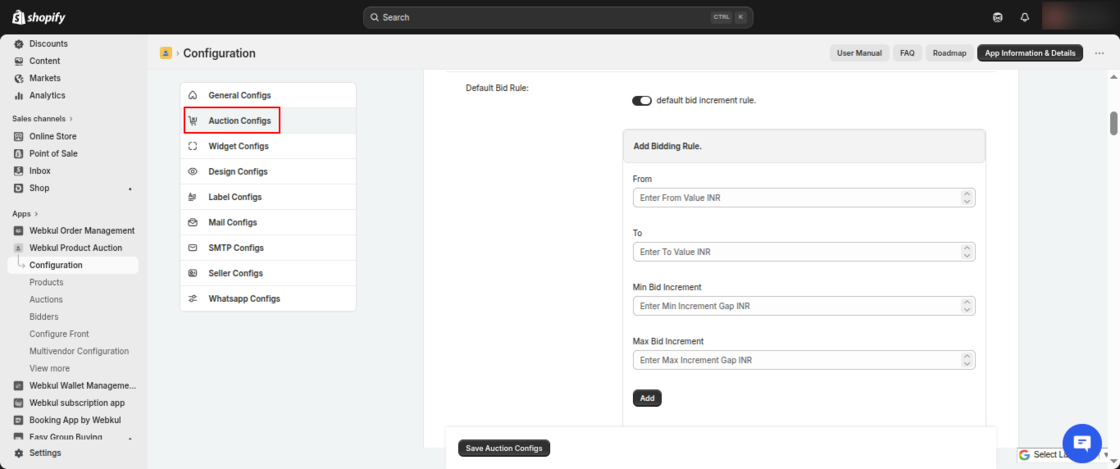Screen dimensions: 1120x469
Task: Click stepper arrows in Max Bid Increment
Action: pyautogui.click(x=966, y=360)
